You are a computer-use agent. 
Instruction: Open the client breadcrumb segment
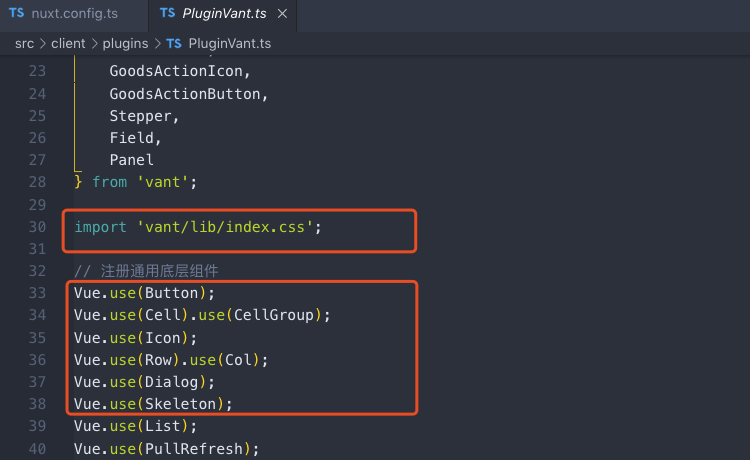(x=68, y=44)
